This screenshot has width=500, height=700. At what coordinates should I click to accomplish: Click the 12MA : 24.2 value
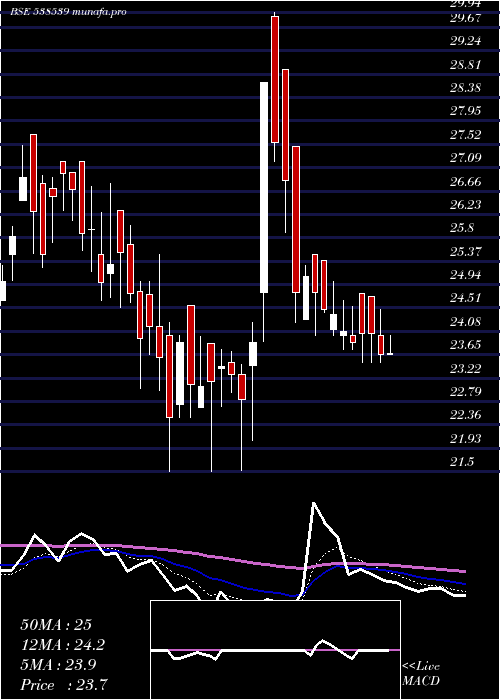click(63, 645)
